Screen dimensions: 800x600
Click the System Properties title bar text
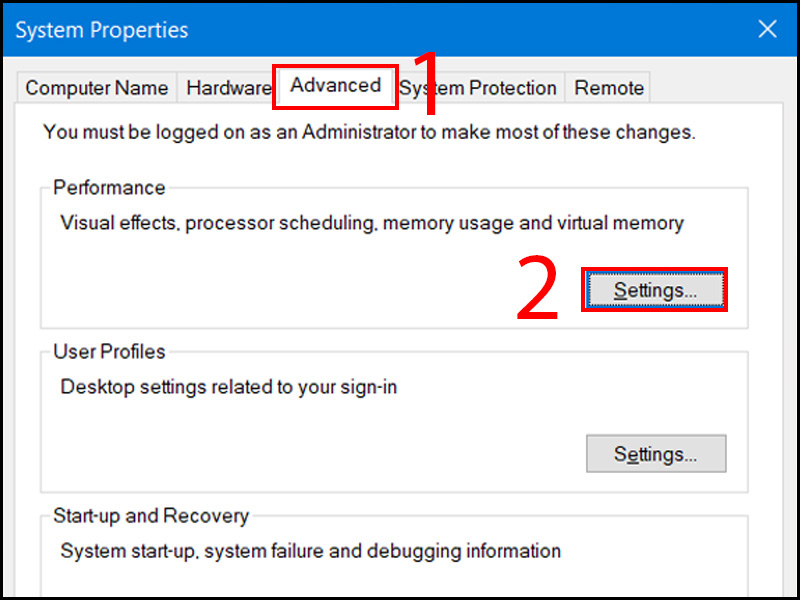click(x=100, y=30)
